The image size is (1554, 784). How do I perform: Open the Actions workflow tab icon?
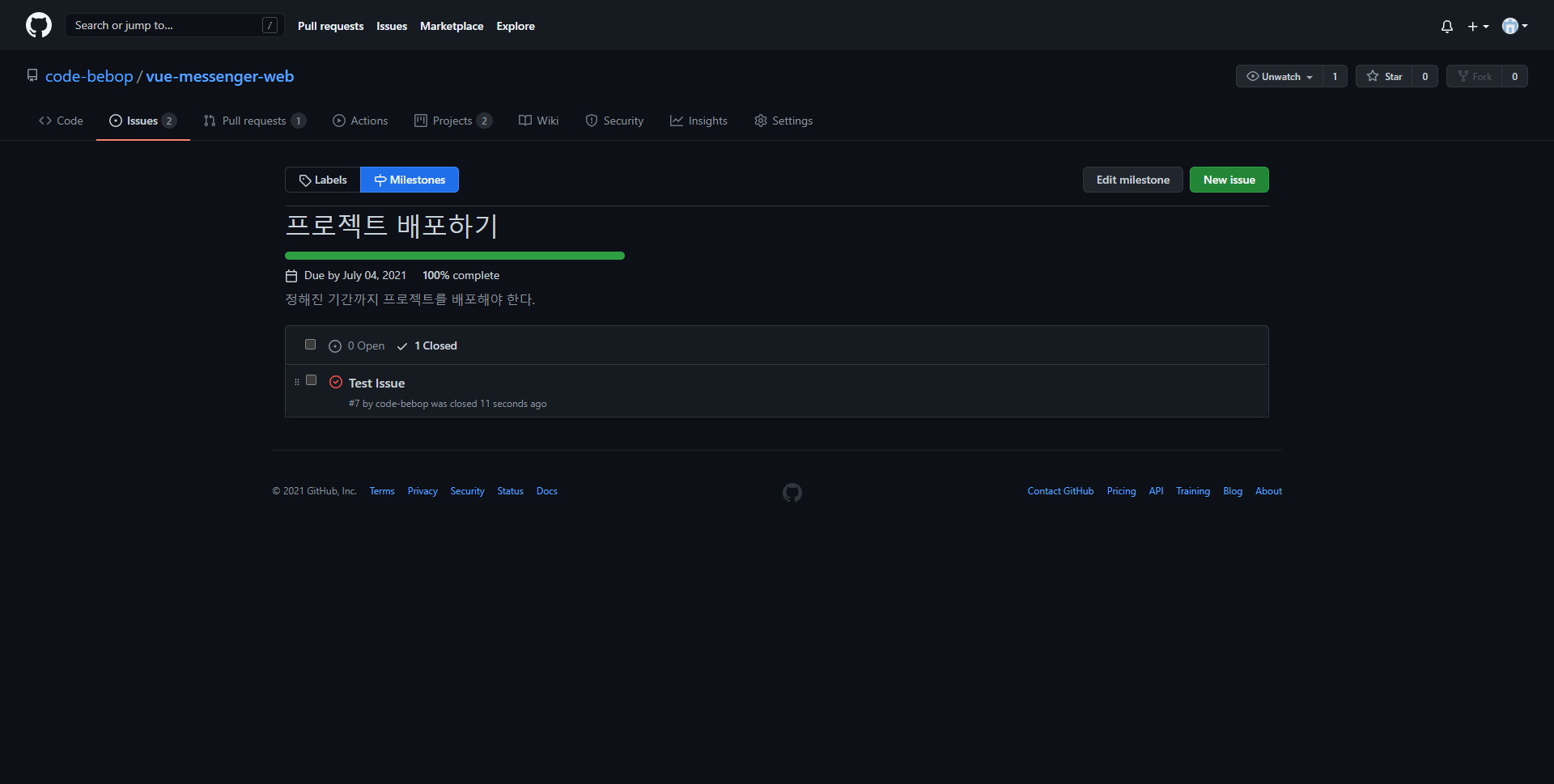339,120
